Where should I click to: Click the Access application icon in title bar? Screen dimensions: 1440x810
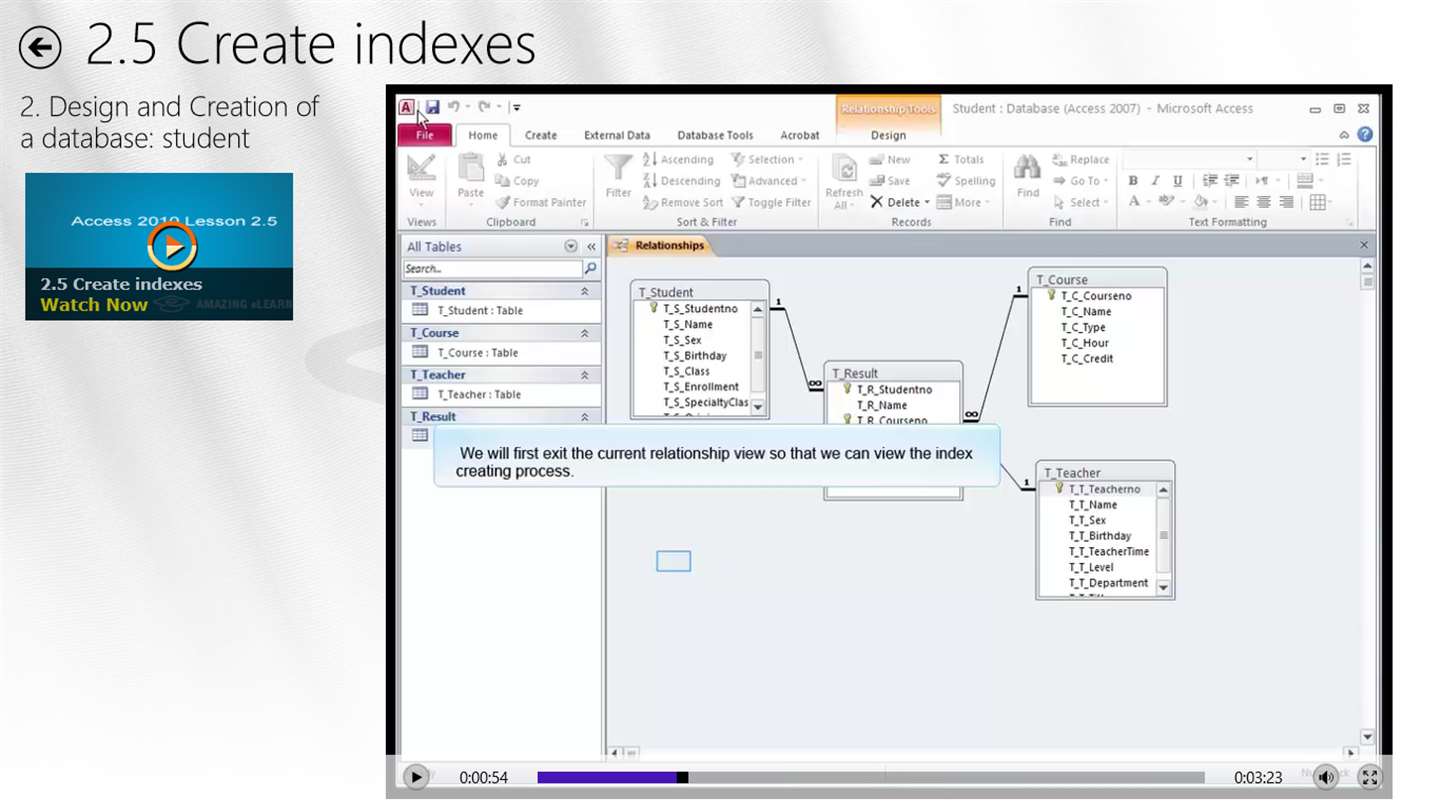[407, 107]
